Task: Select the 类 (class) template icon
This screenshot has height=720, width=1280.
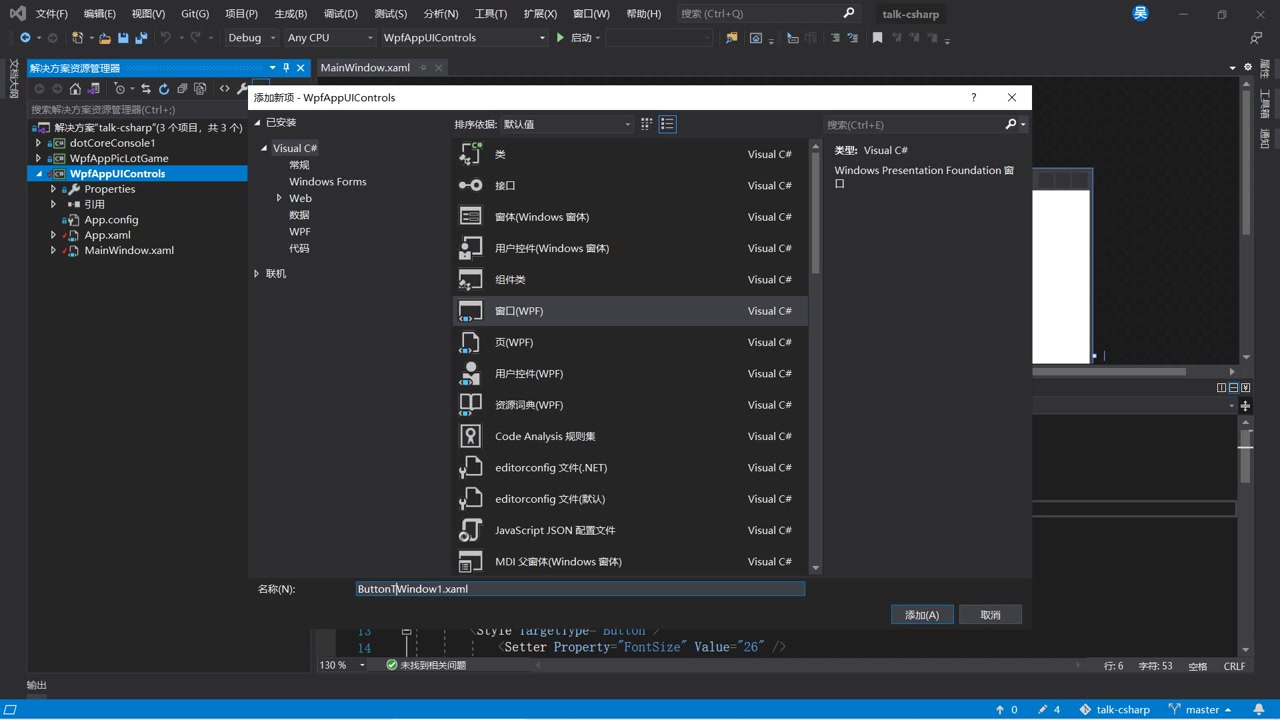Action: tap(470, 154)
